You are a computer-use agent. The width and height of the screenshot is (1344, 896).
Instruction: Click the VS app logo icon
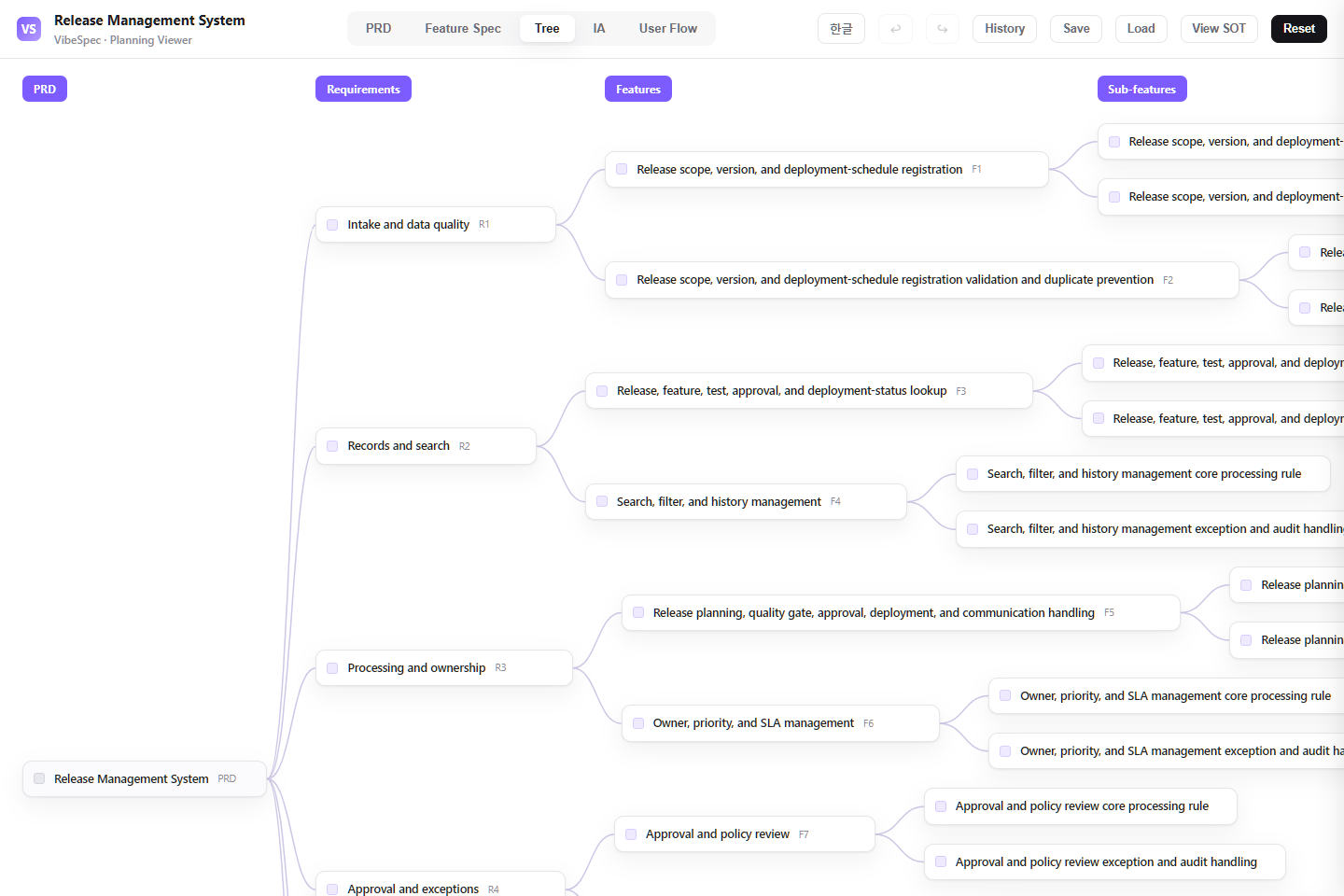pyautogui.click(x=29, y=29)
